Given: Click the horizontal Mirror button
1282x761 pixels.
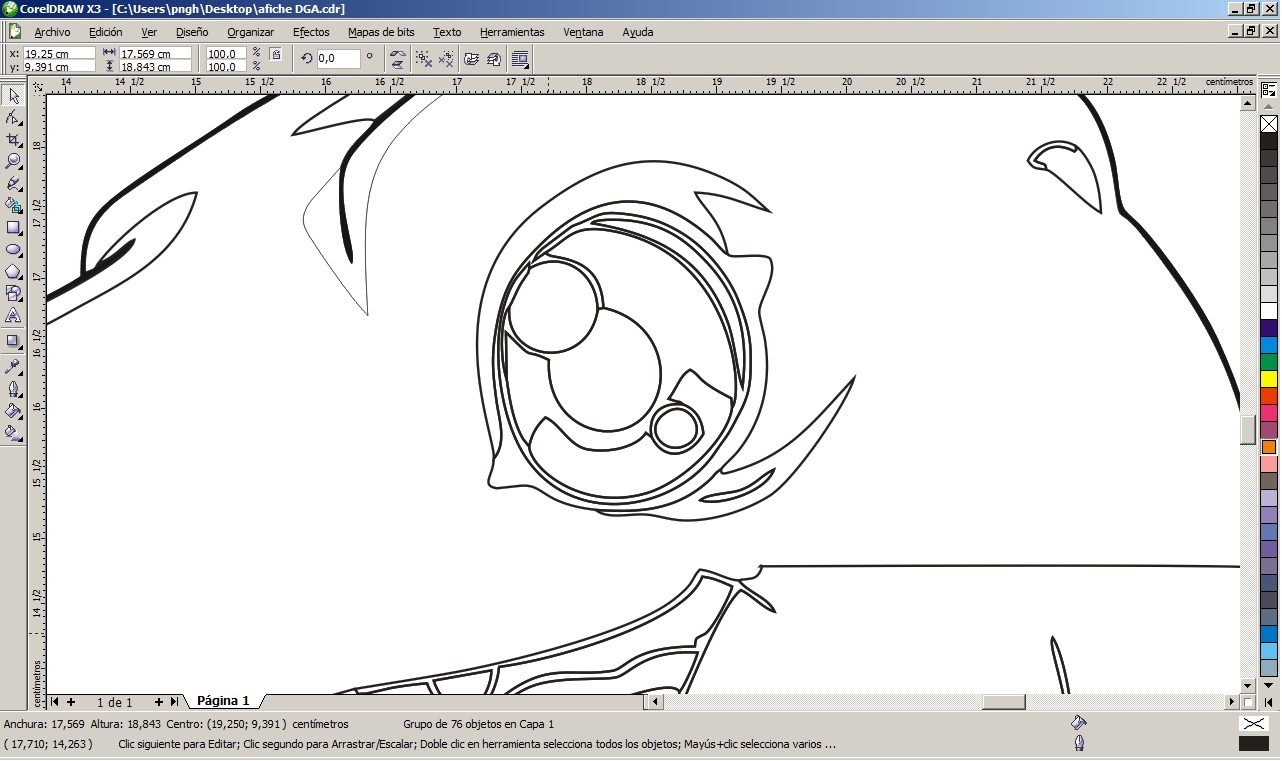Looking at the screenshot, I should [397, 53].
